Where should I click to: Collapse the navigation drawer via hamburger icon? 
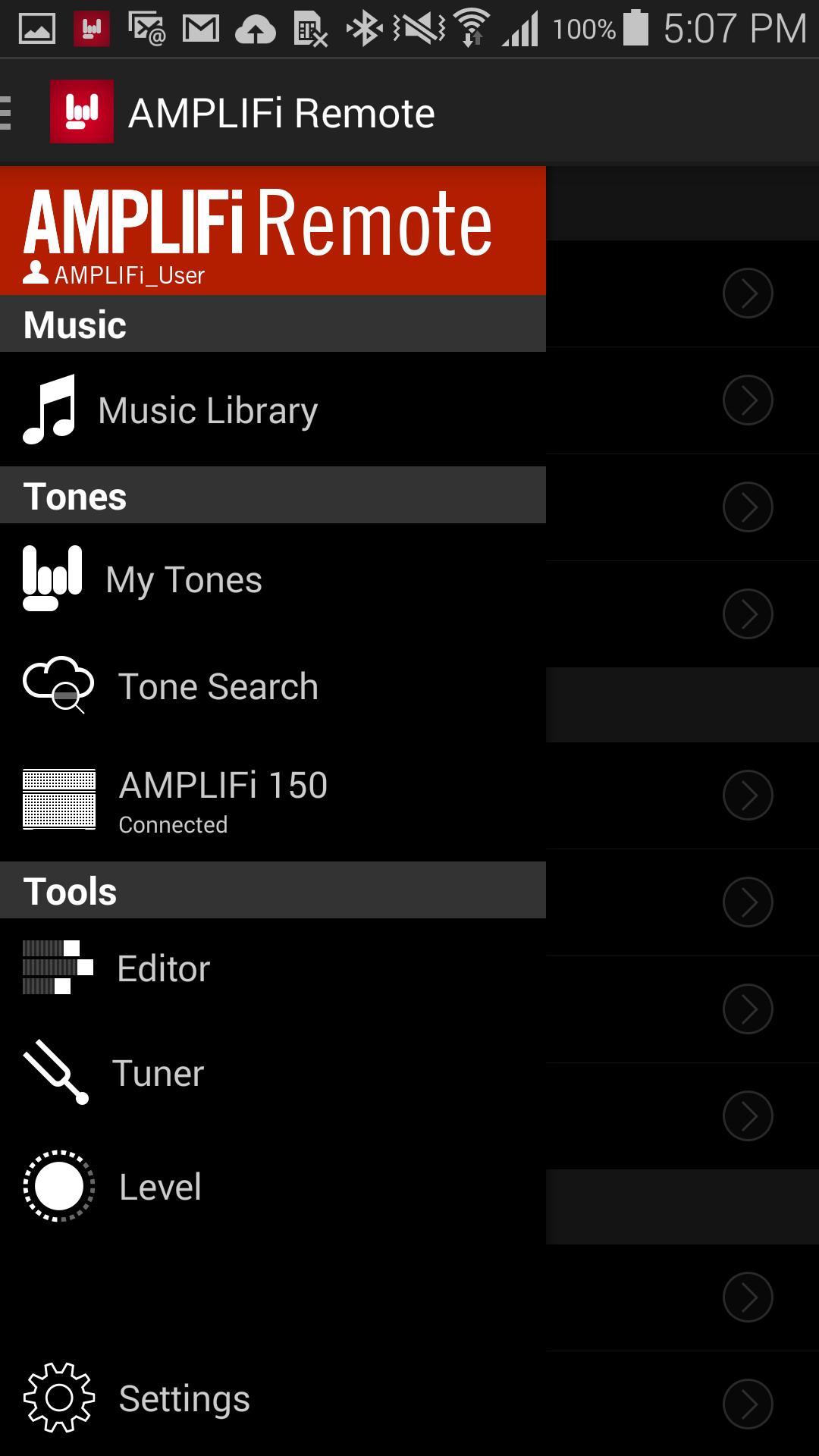tap(6, 112)
